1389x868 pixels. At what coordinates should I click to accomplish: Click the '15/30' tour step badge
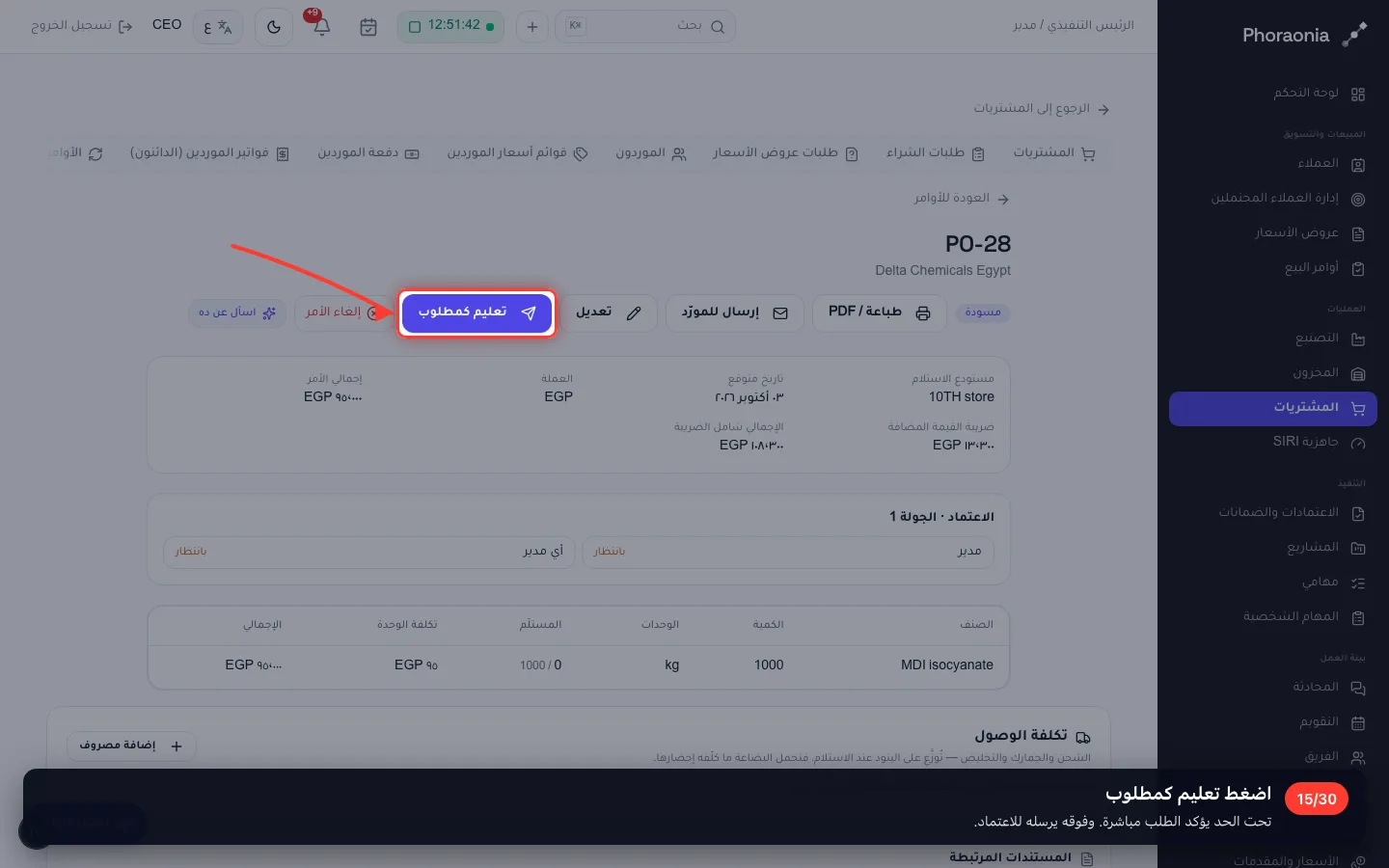point(1317,799)
